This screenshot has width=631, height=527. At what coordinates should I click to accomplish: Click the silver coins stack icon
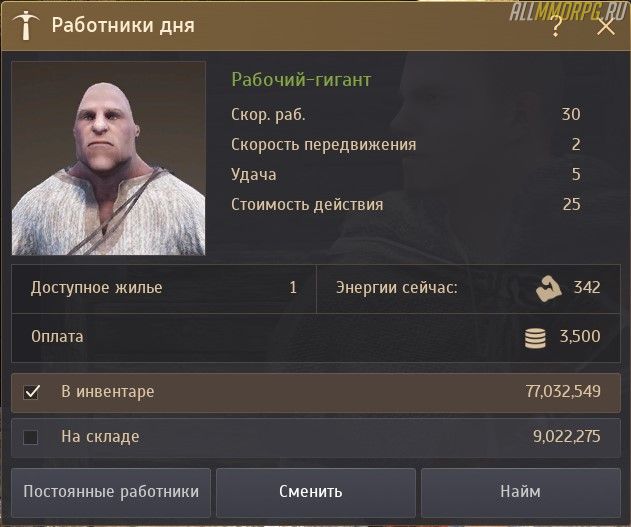tap(536, 338)
